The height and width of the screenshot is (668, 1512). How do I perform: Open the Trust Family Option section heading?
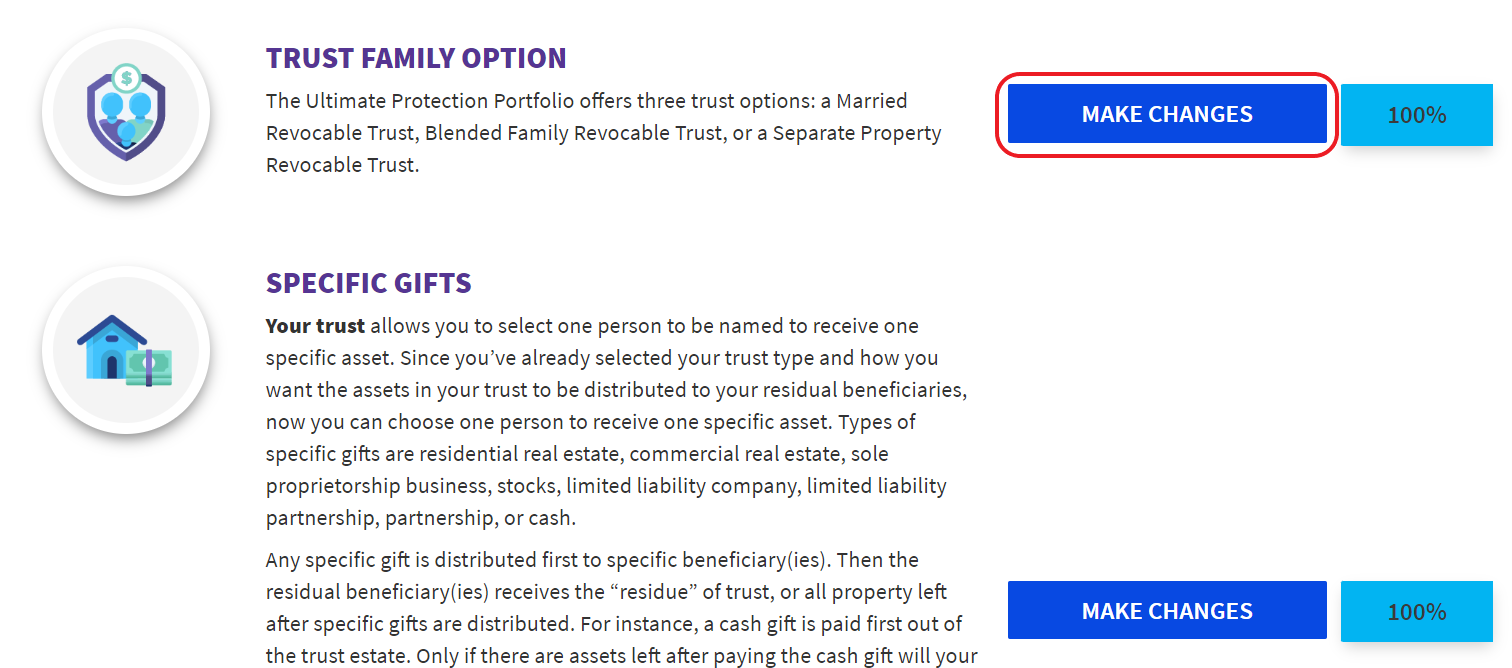(416, 57)
